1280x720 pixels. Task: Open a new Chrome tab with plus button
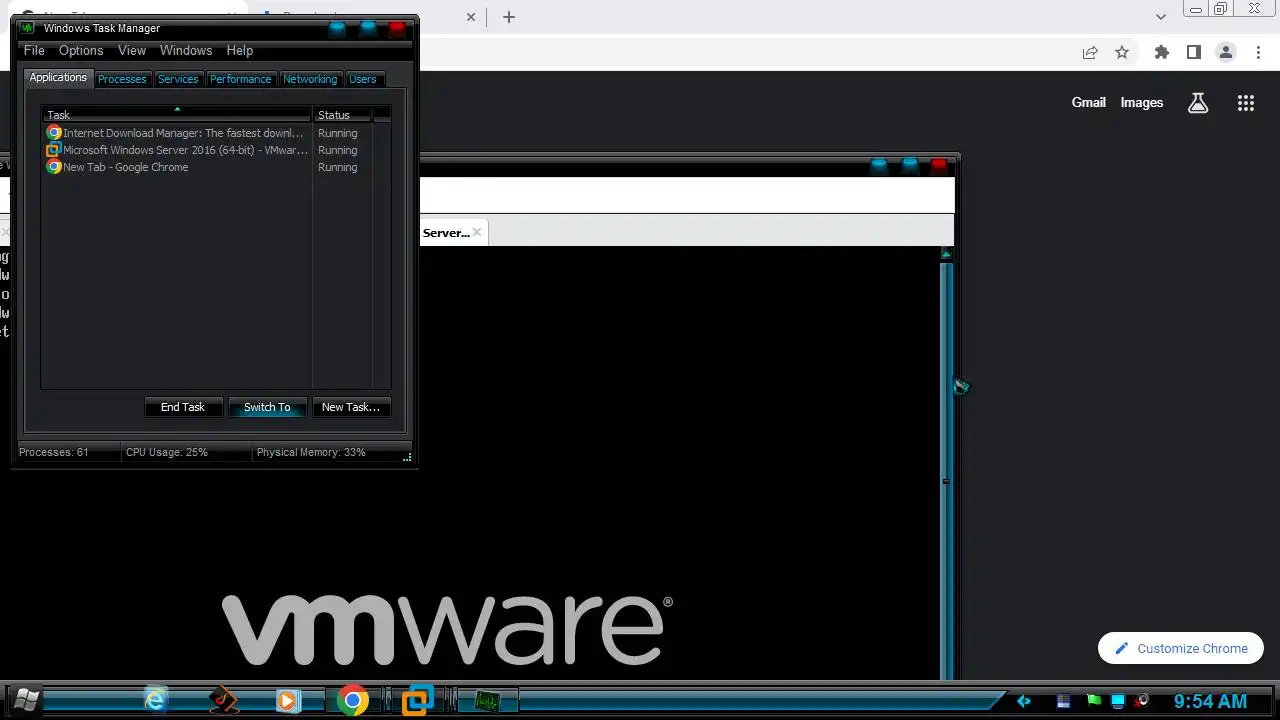point(509,16)
